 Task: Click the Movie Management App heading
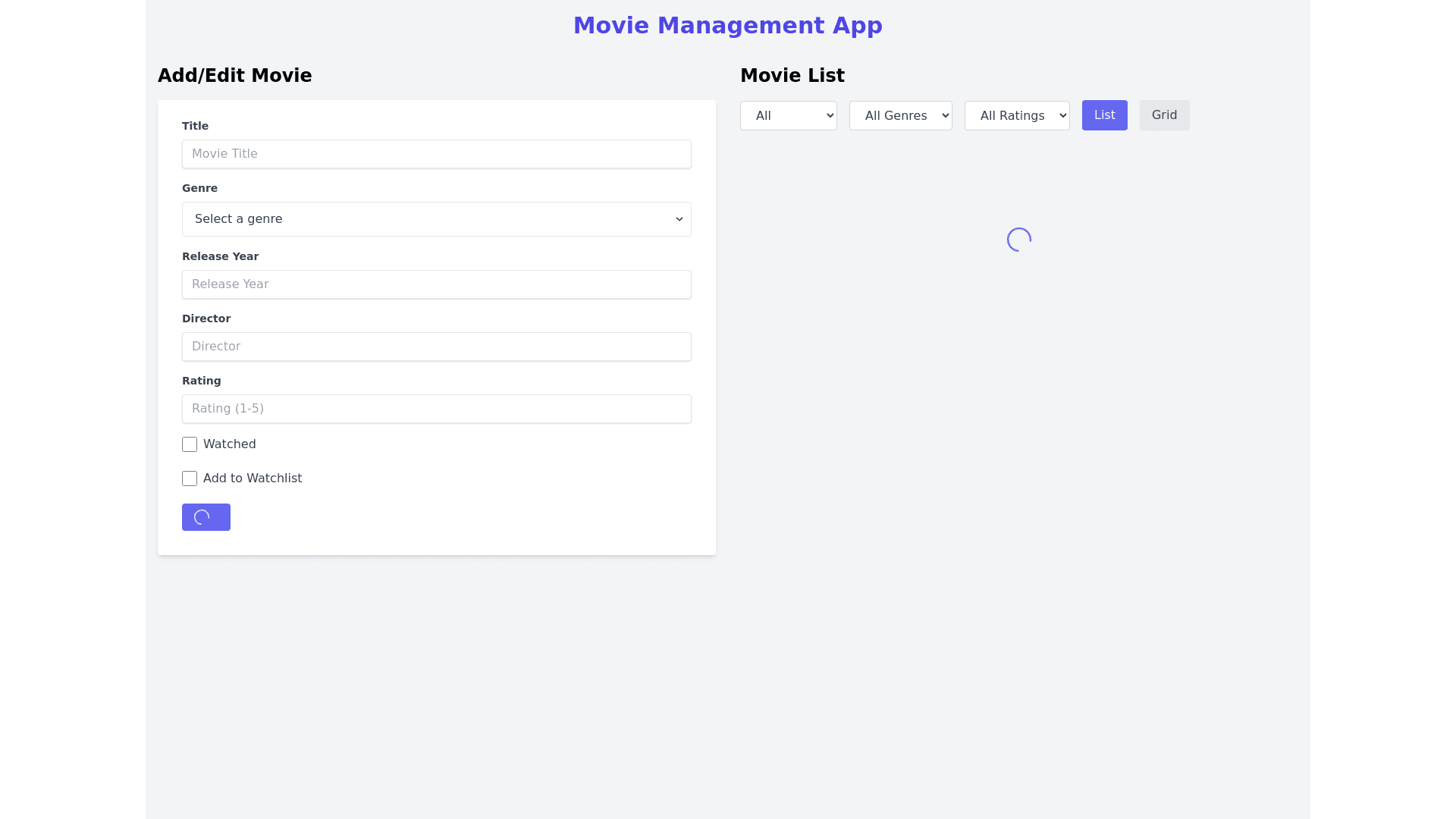(x=727, y=26)
